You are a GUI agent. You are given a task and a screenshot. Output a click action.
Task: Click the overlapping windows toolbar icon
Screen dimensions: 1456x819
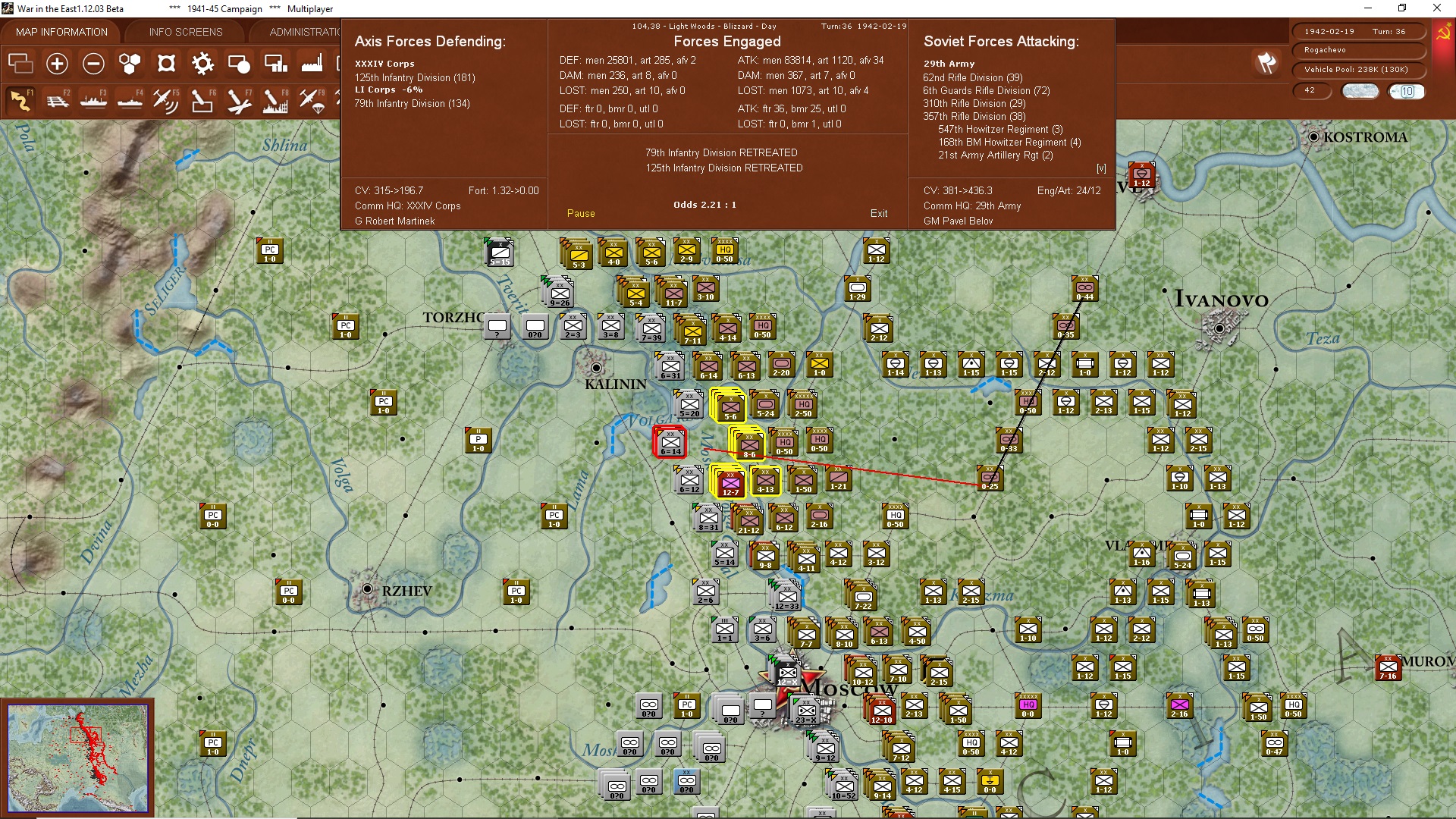click(x=20, y=64)
